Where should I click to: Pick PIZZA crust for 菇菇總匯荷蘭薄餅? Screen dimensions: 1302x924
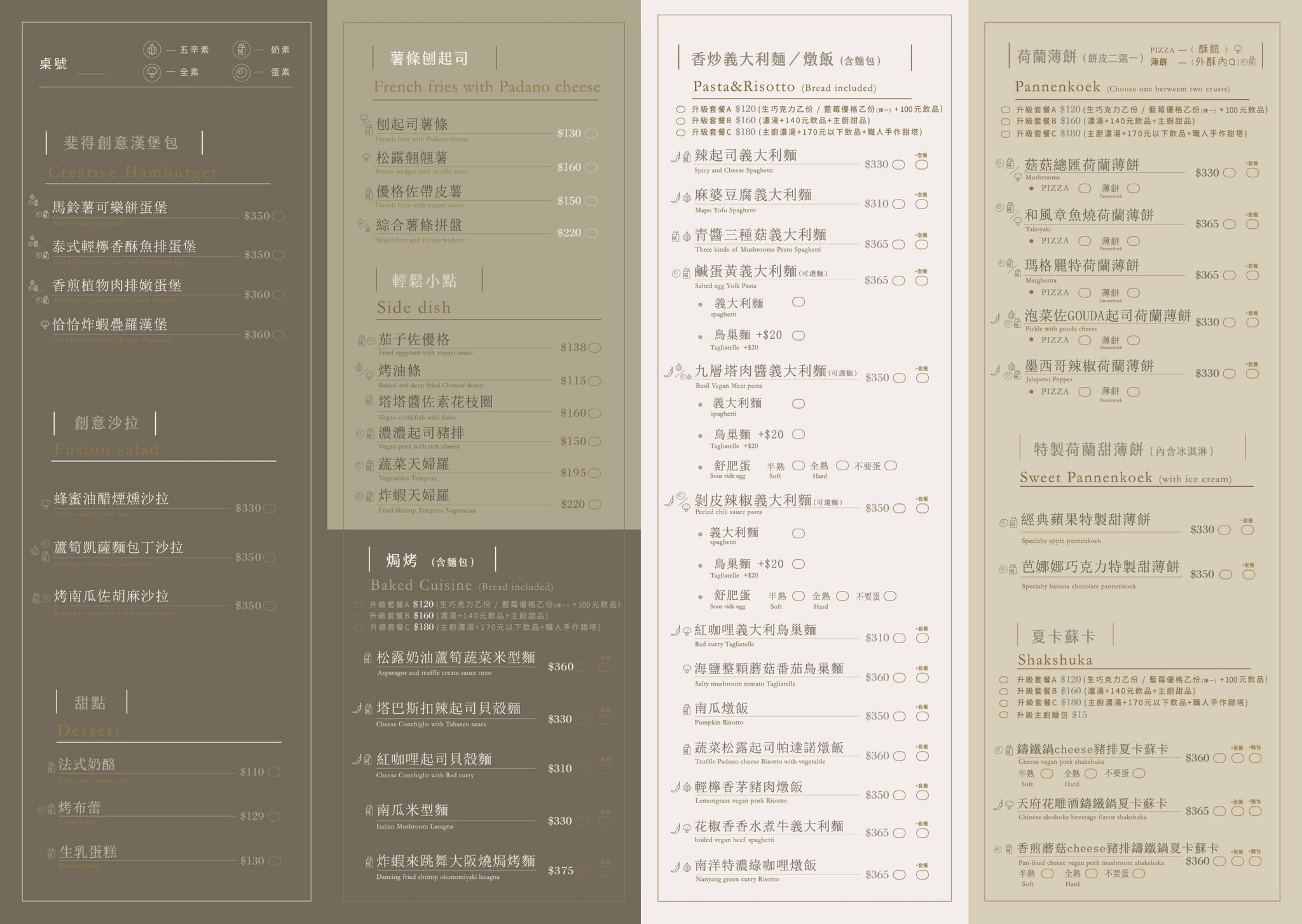(x=1085, y=188)
